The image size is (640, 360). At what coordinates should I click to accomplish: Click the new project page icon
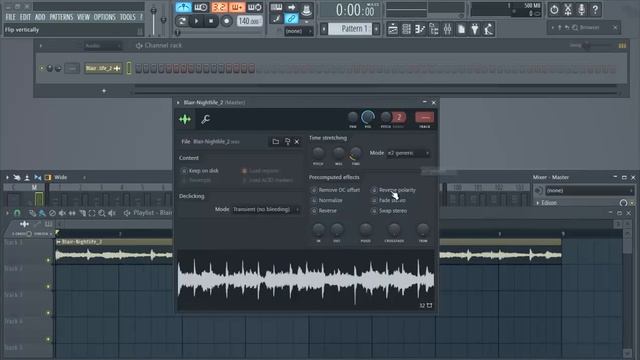461,29
